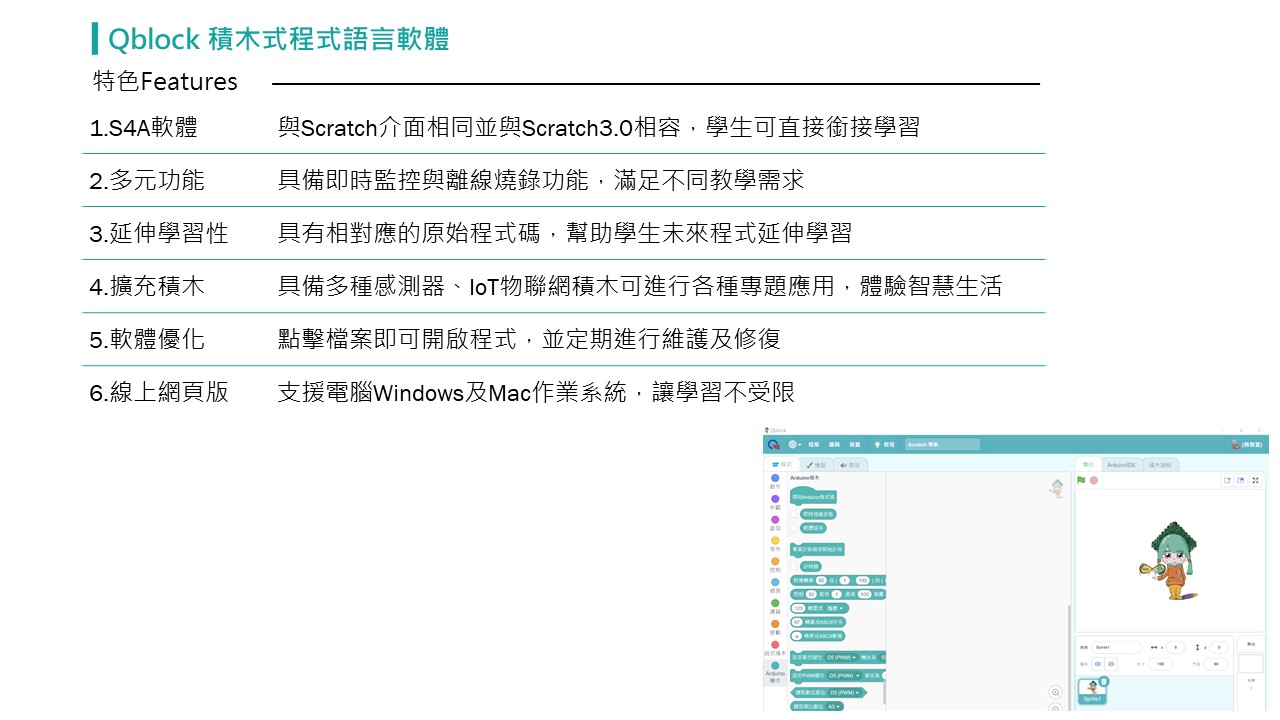Image resolution: width=1280 pixels, height=720 pixels.
Task: Select the 運算 operators block category
Action: tap(775, 606)
